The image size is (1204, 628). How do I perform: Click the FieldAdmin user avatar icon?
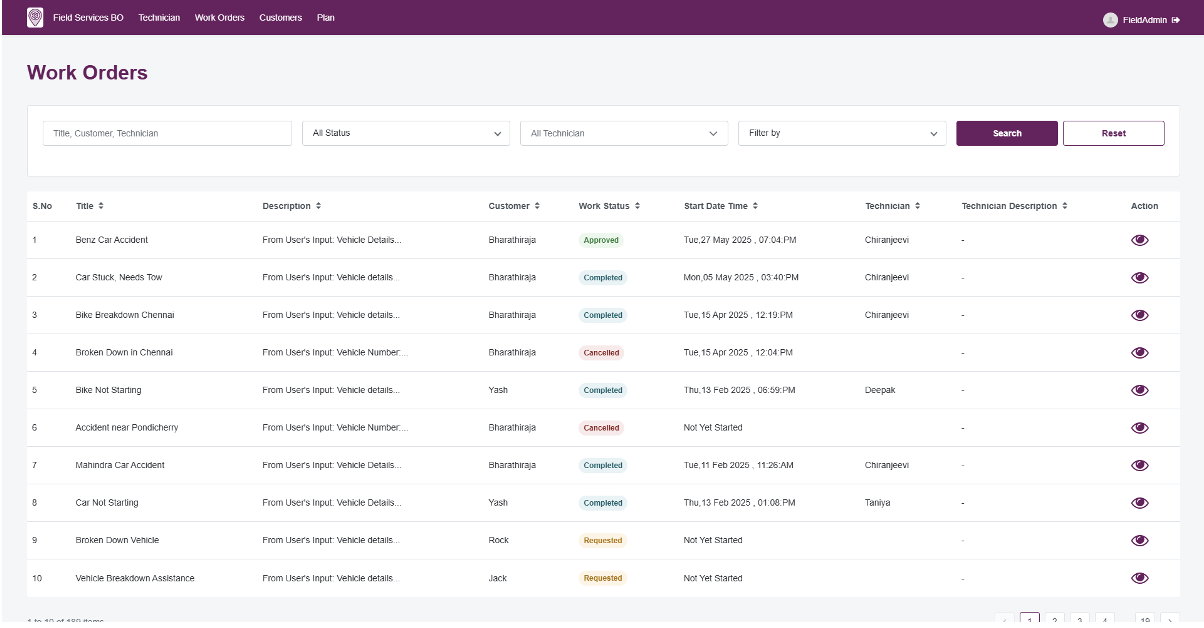pyautogui.click(x=1110, y=20)
